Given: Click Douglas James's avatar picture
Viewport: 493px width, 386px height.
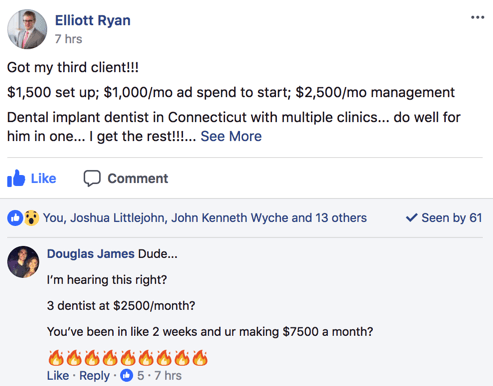Looking at the screenshot, I should (x=23, y=262).
